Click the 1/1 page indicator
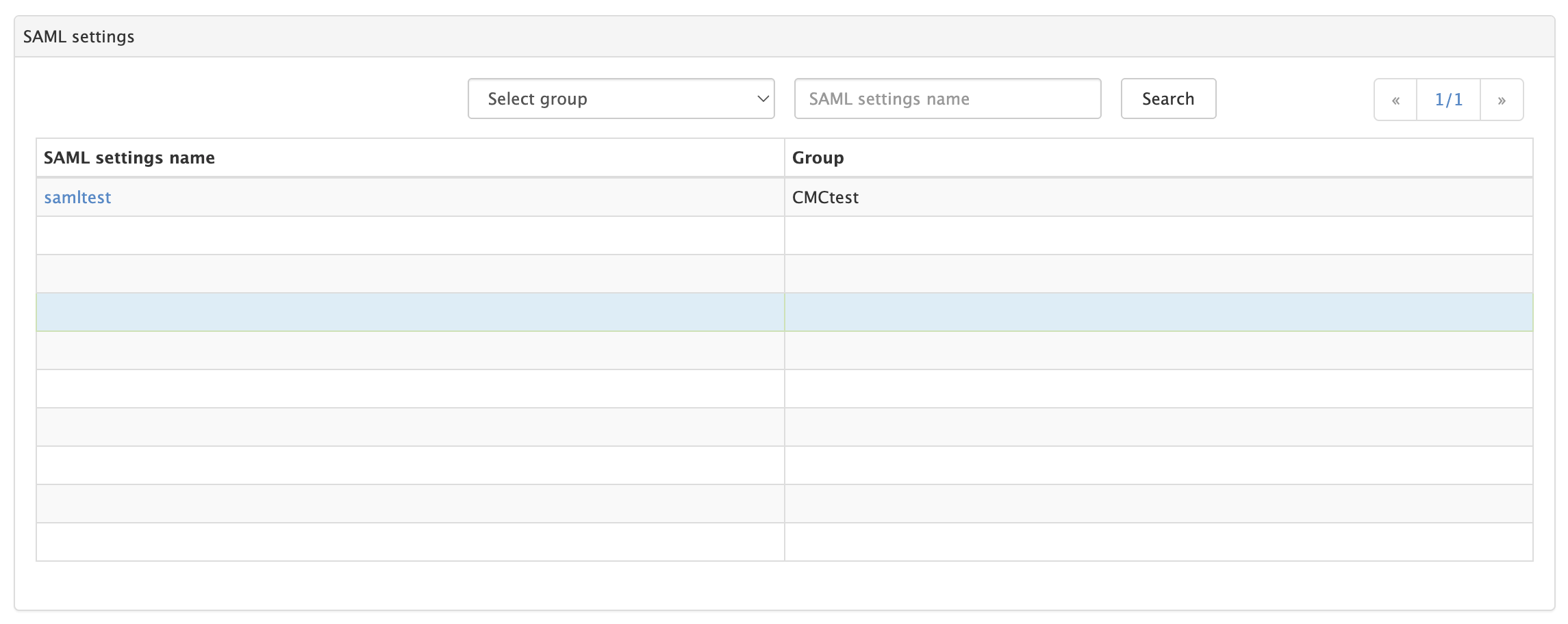Image resolution: width=1568 pixels, height=624 pixels. [1448, 100]
